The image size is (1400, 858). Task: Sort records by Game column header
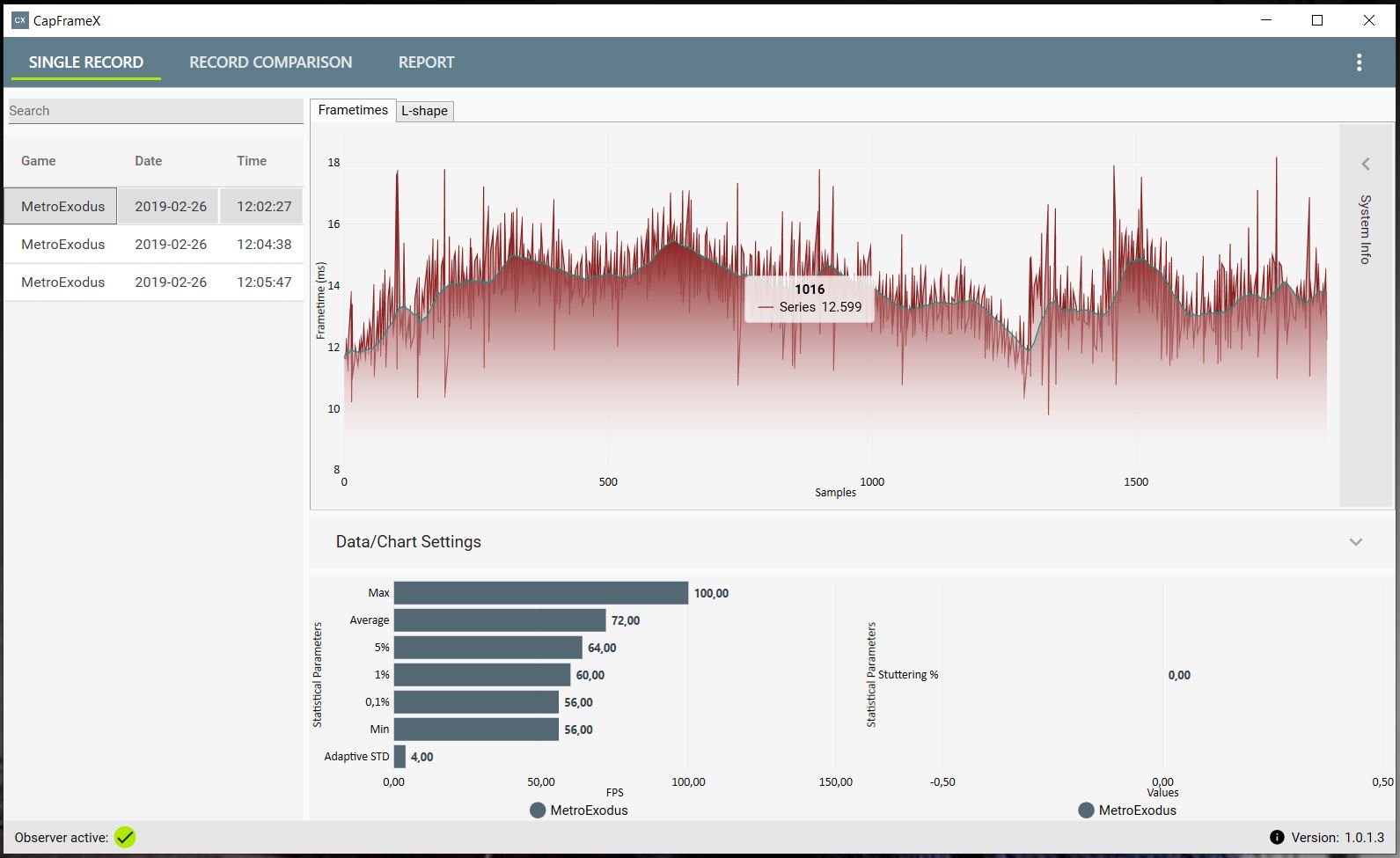[39, 161]
